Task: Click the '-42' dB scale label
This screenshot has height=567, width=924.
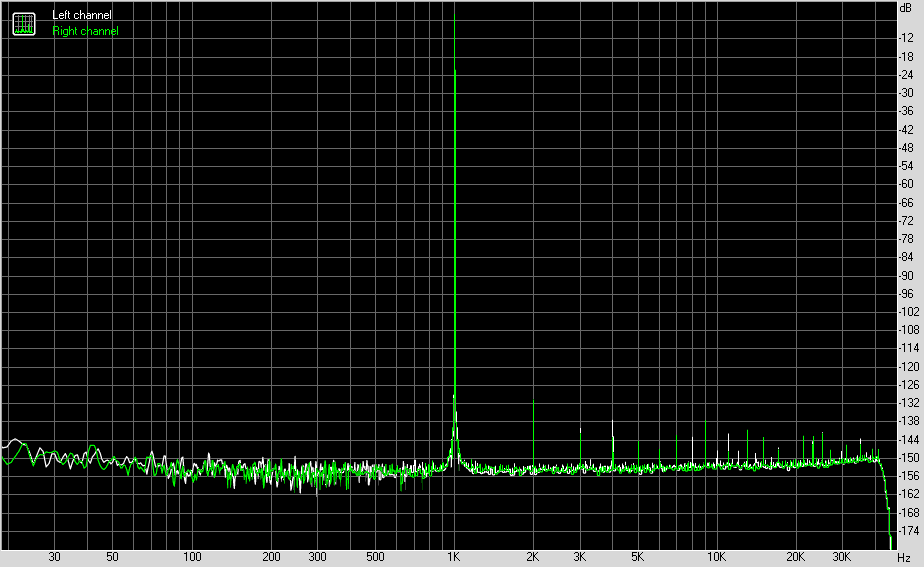Action: (906, 130)
